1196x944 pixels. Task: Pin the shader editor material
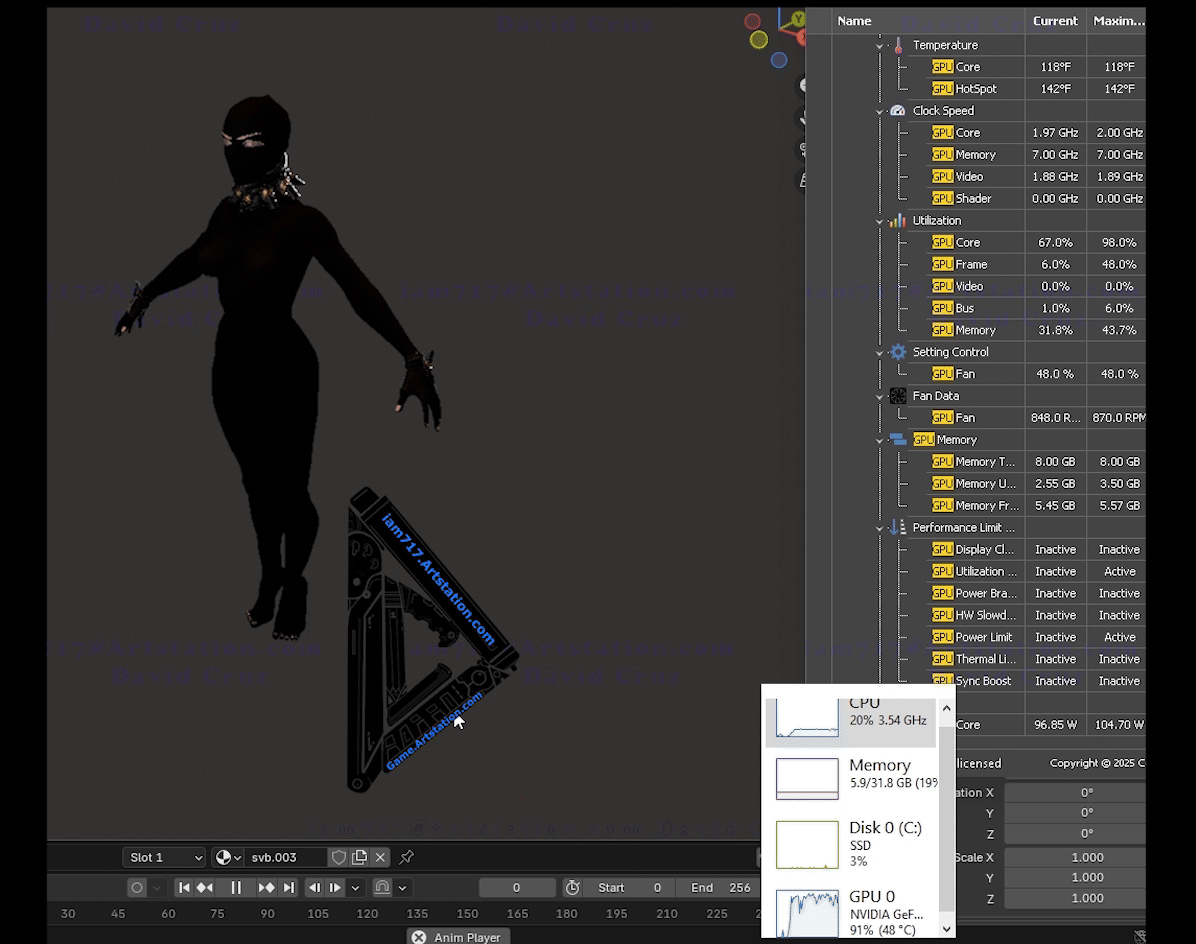click(407, 858)
